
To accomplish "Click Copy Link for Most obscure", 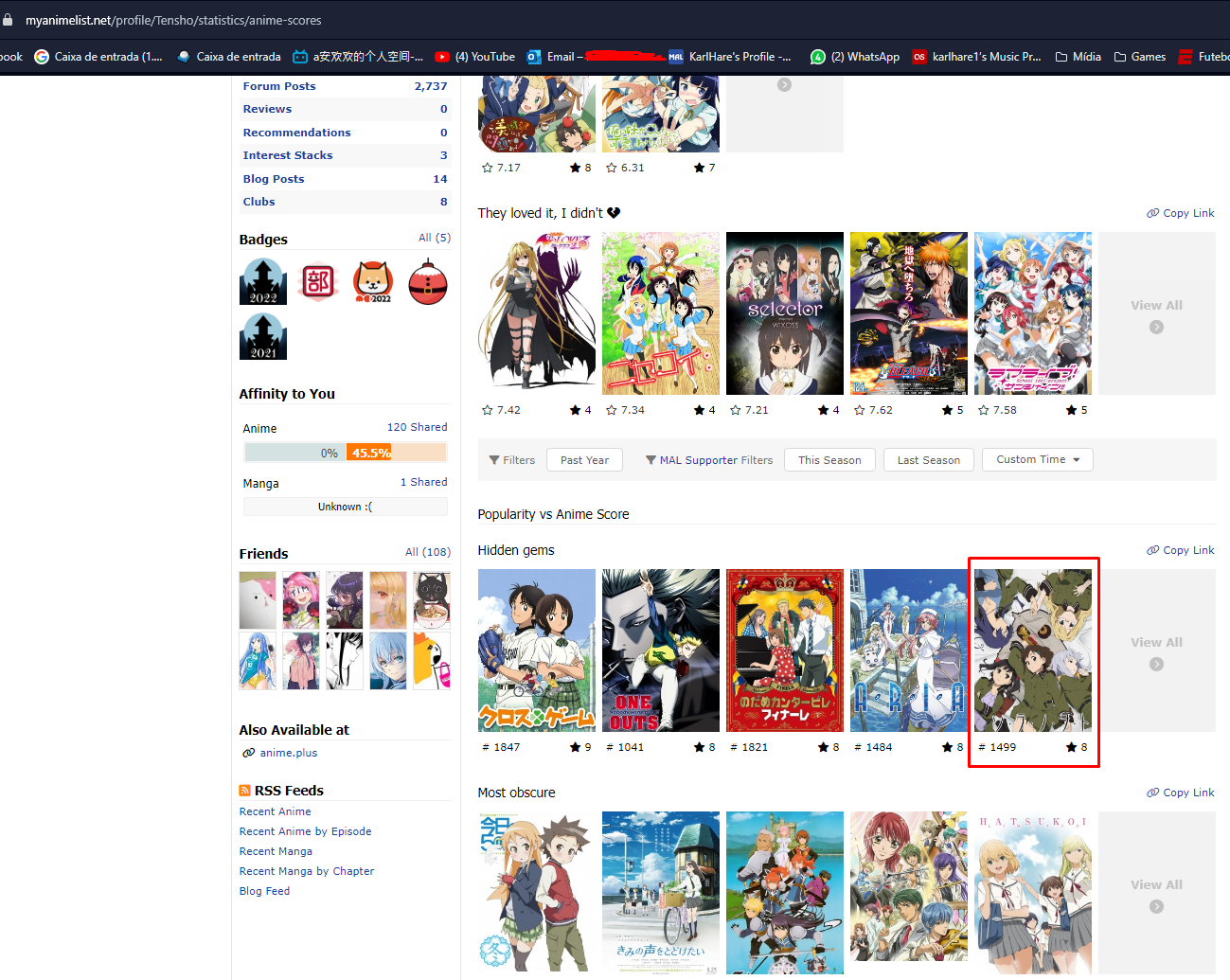I will pos(1181,793).
